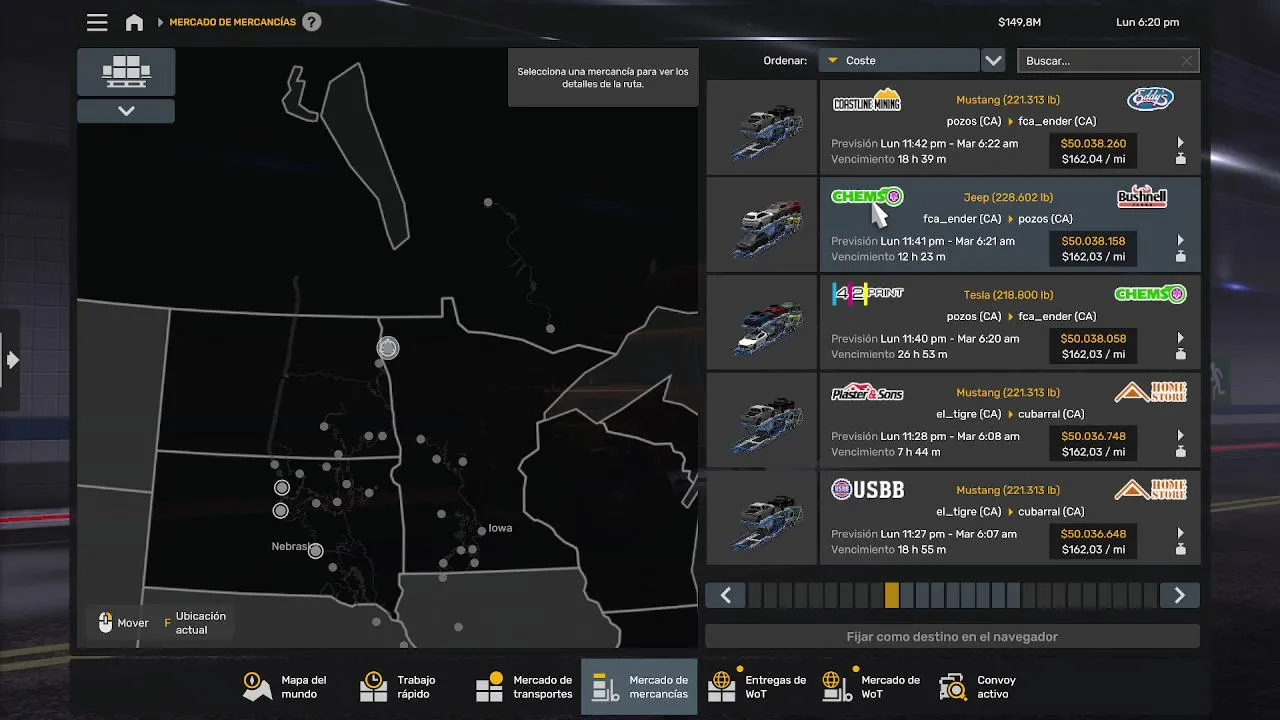Open Mercado de WoT tab

click(x=872, y=687)
